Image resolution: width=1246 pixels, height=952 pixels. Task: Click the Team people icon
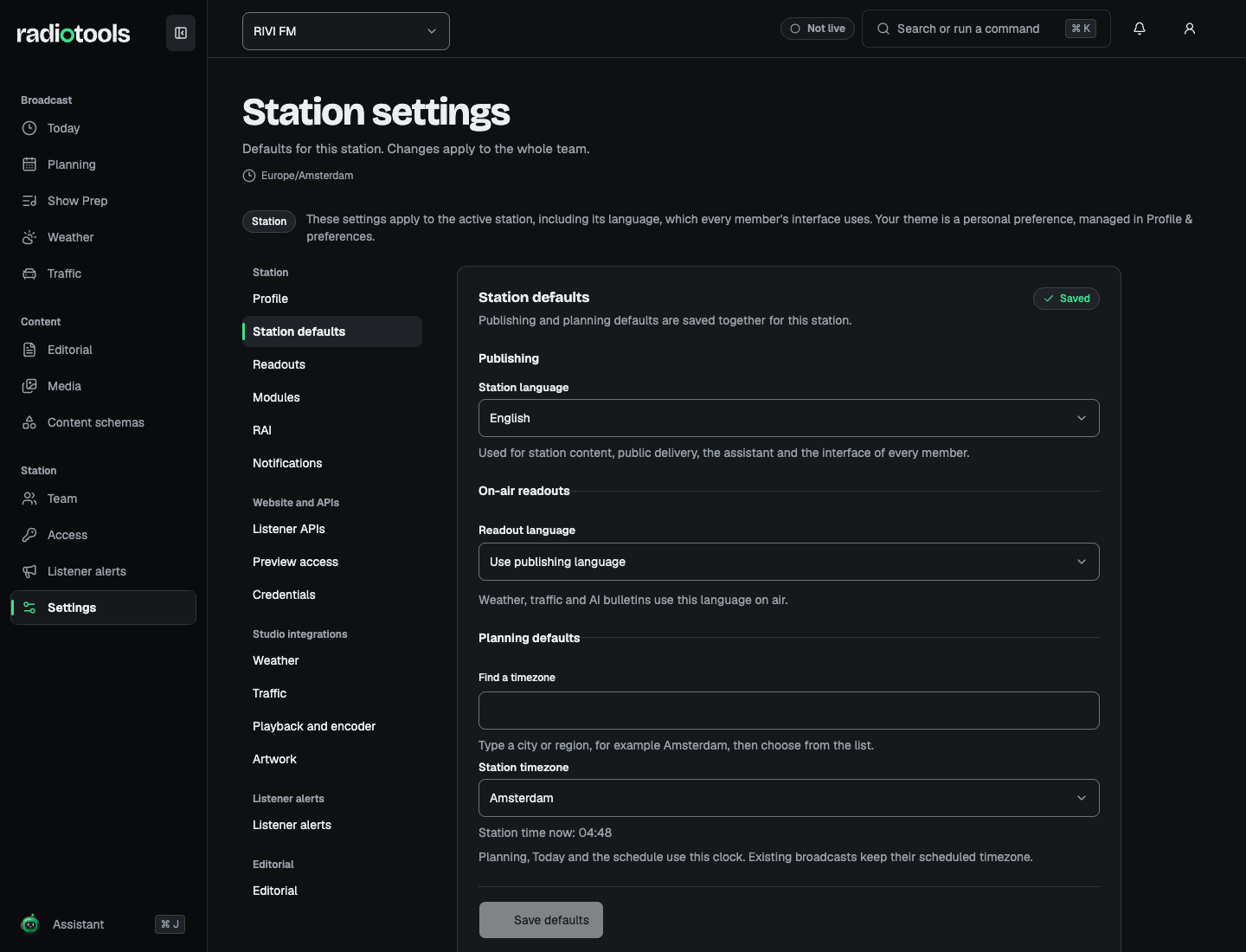tap(29, 499)
